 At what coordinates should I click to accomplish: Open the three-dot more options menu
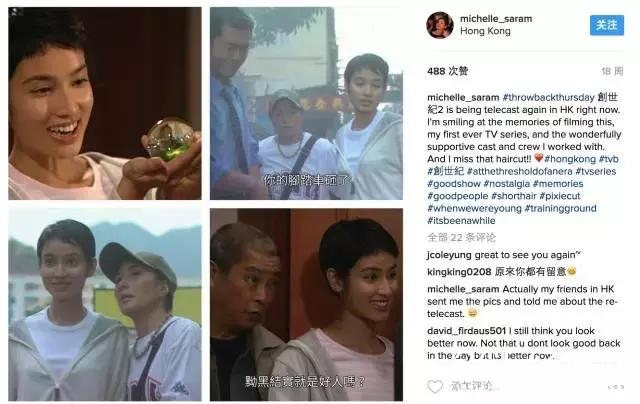(x=616, y=386)
